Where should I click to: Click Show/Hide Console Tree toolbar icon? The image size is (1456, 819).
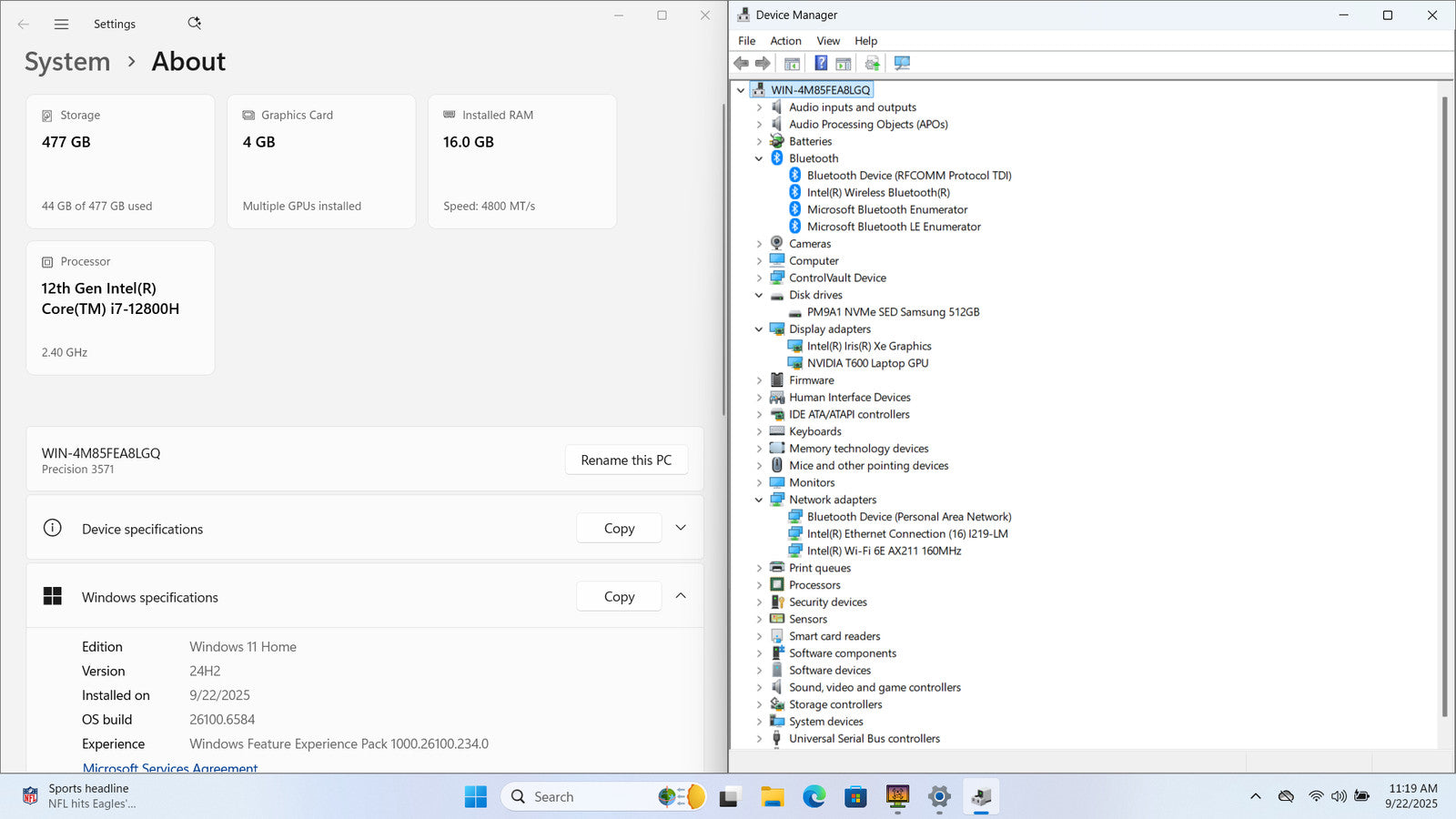click(792, 64)
